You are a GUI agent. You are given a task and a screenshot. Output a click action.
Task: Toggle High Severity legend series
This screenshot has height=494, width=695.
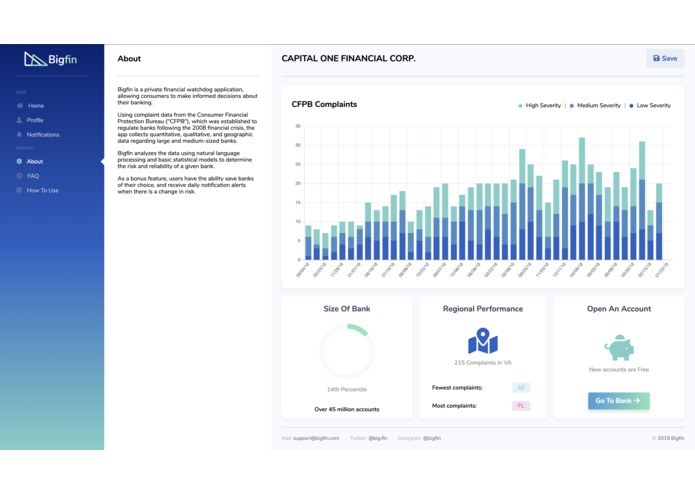(x=539, y=105)
